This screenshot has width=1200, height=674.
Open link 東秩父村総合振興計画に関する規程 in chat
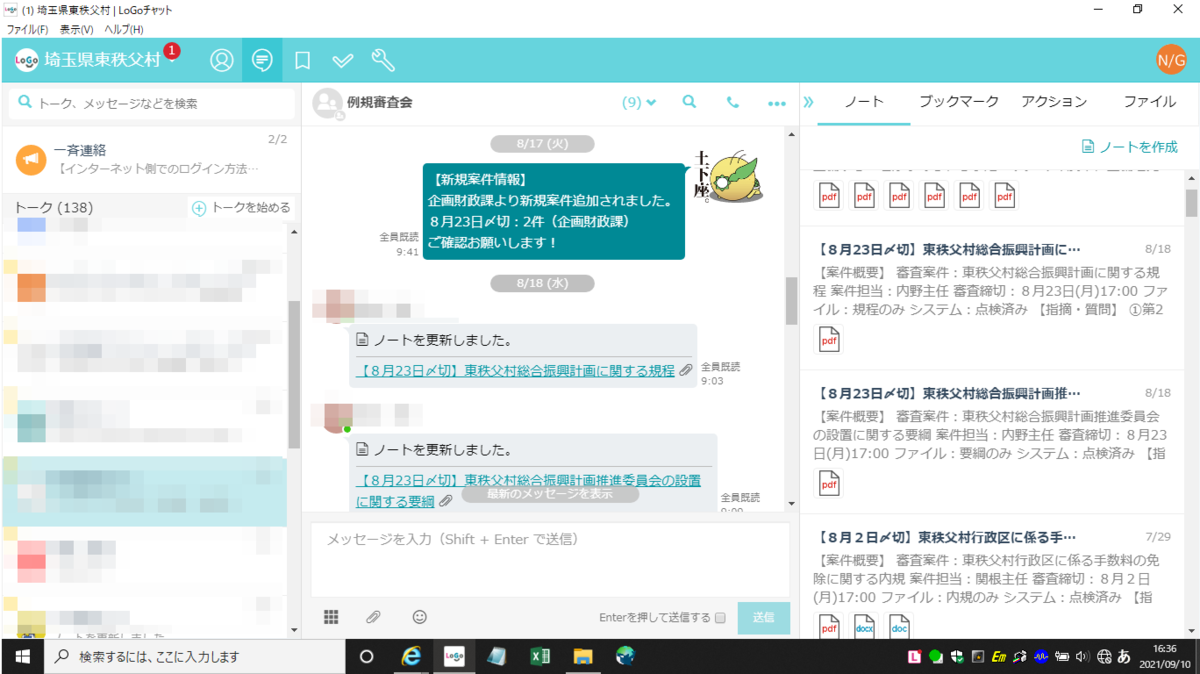[x=516, y=370]
